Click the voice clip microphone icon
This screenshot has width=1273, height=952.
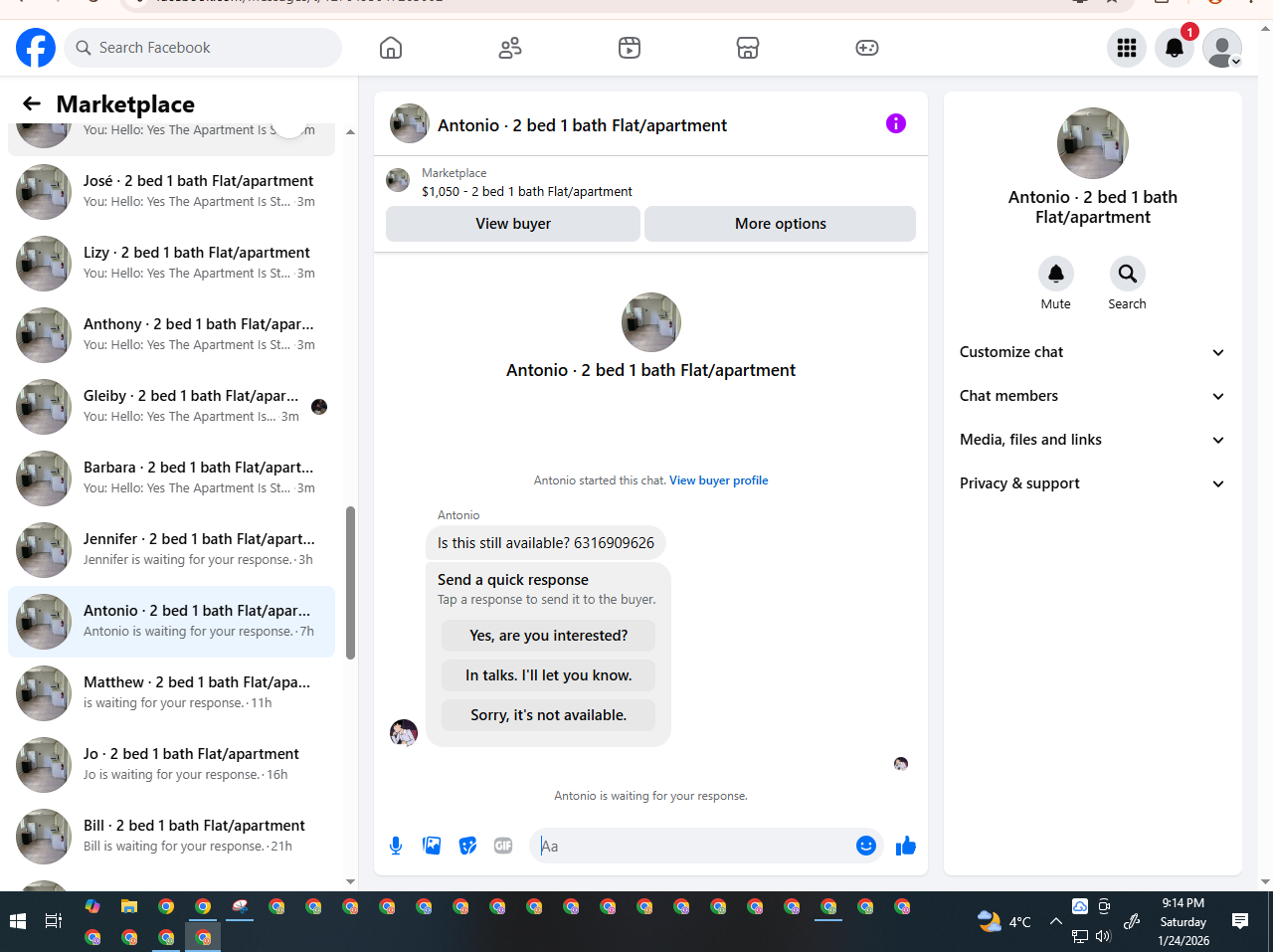click(396, 846)
